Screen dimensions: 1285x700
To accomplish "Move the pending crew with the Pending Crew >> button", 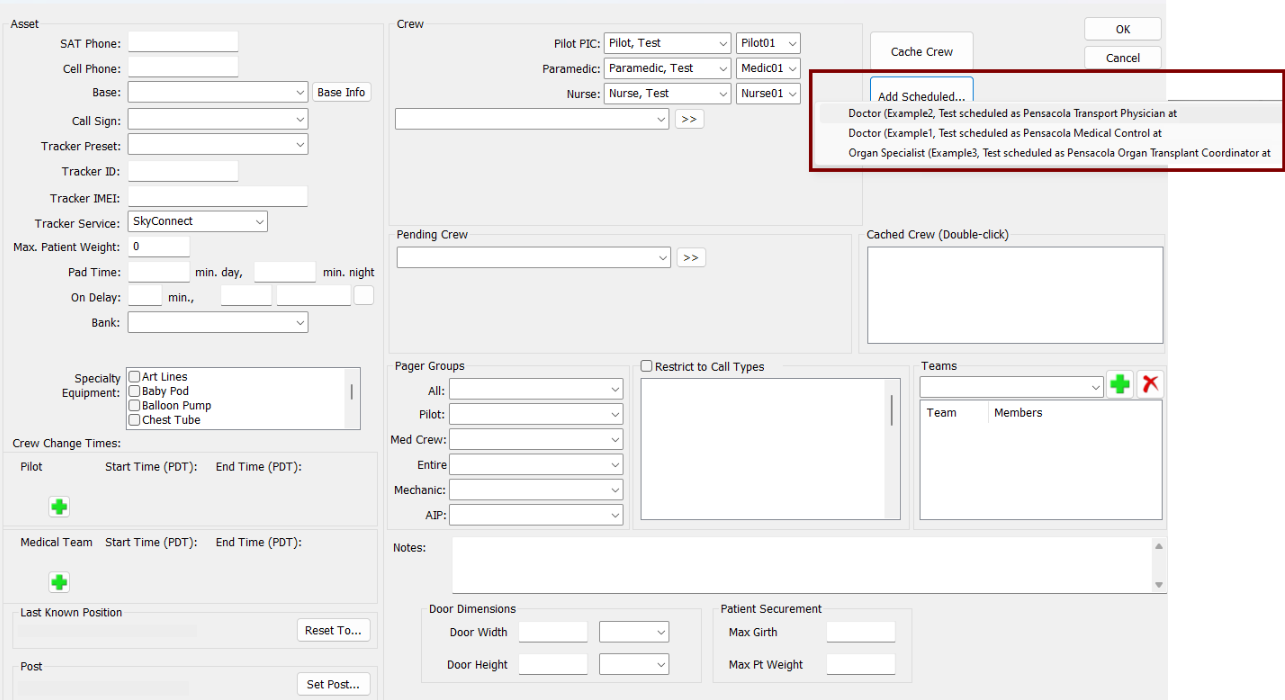I will [x=690, y=258].
